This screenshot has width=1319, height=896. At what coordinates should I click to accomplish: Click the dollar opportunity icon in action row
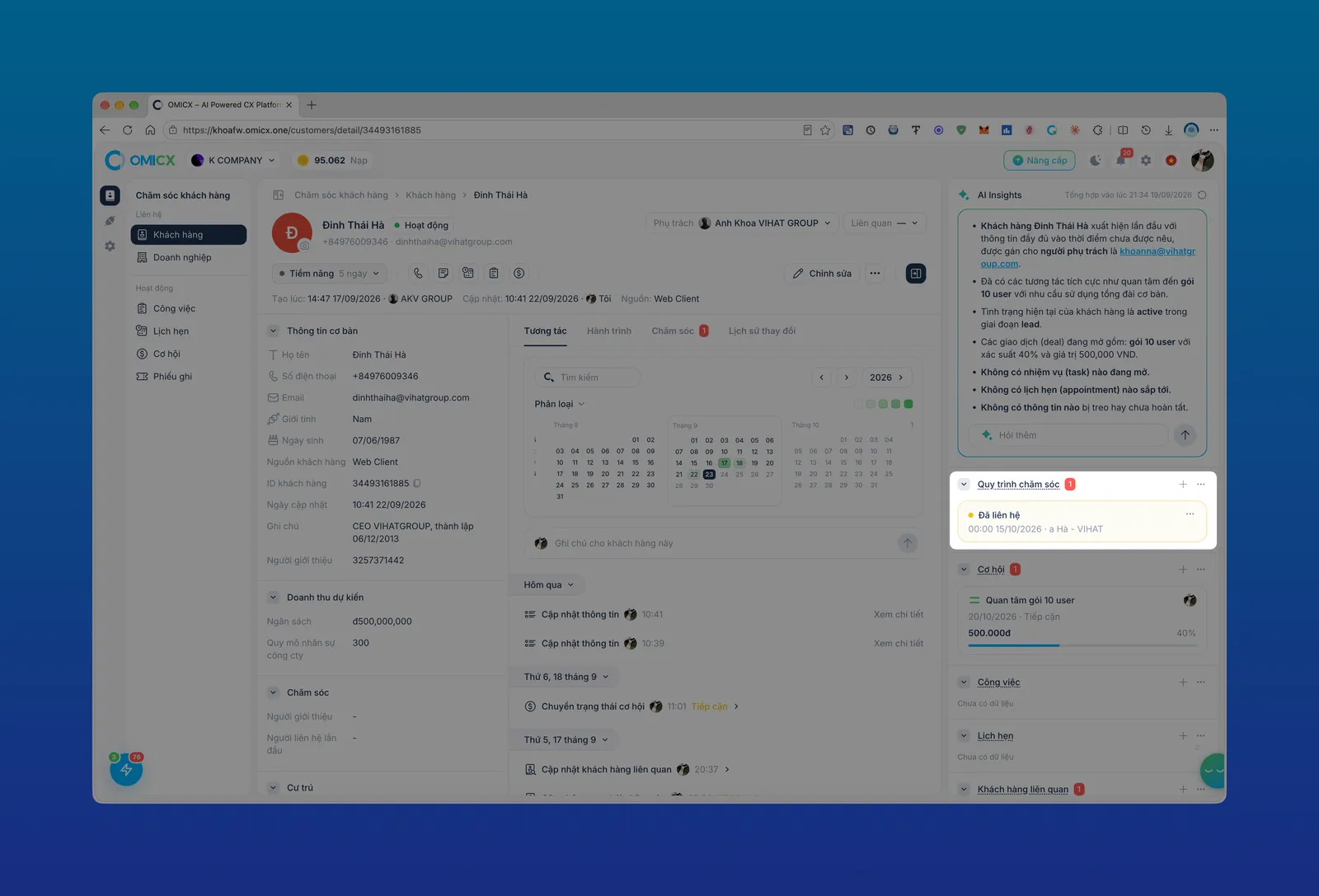[519, 274]
